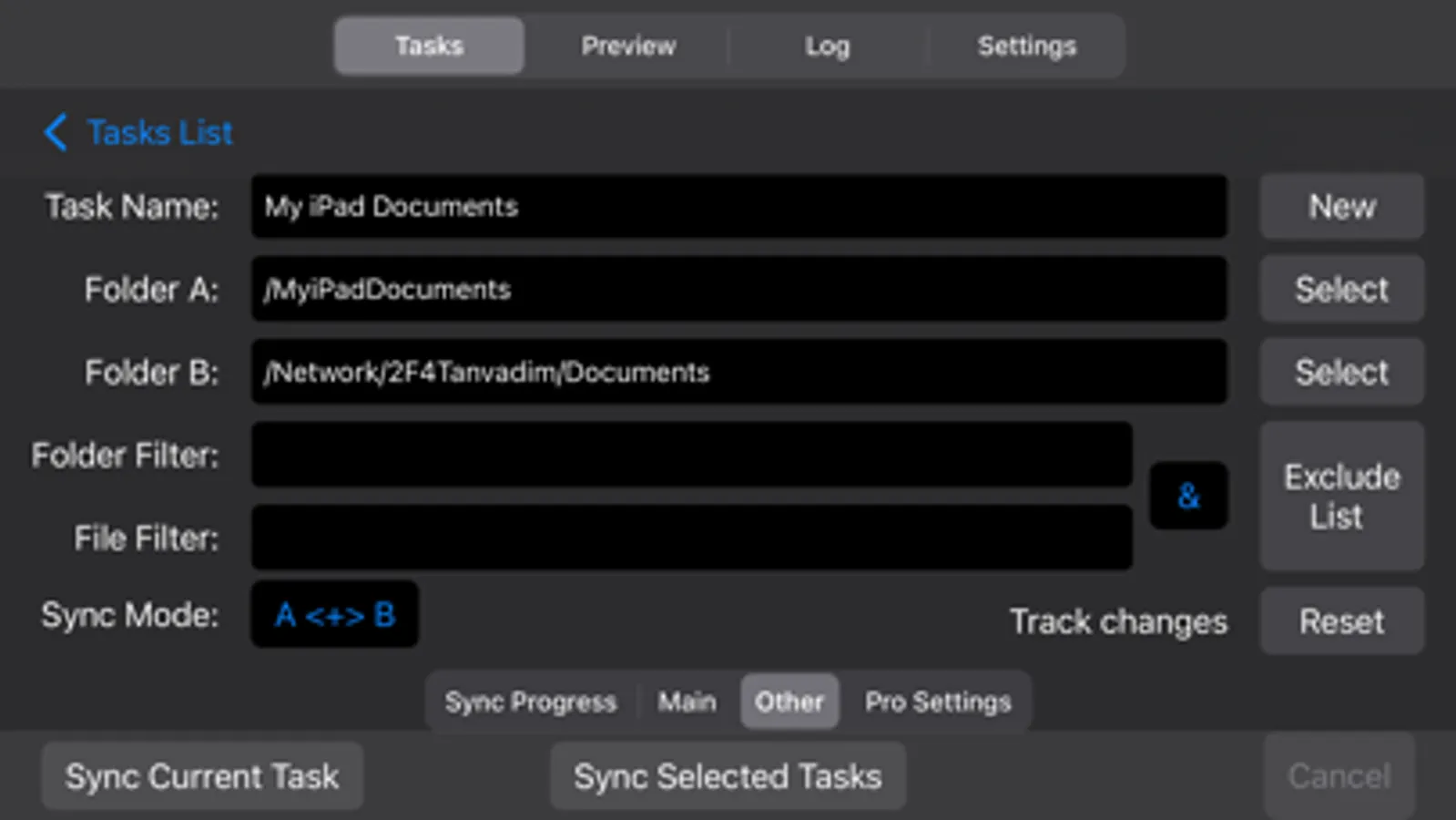Change the A <+> B sync mode

coord(334,615)
